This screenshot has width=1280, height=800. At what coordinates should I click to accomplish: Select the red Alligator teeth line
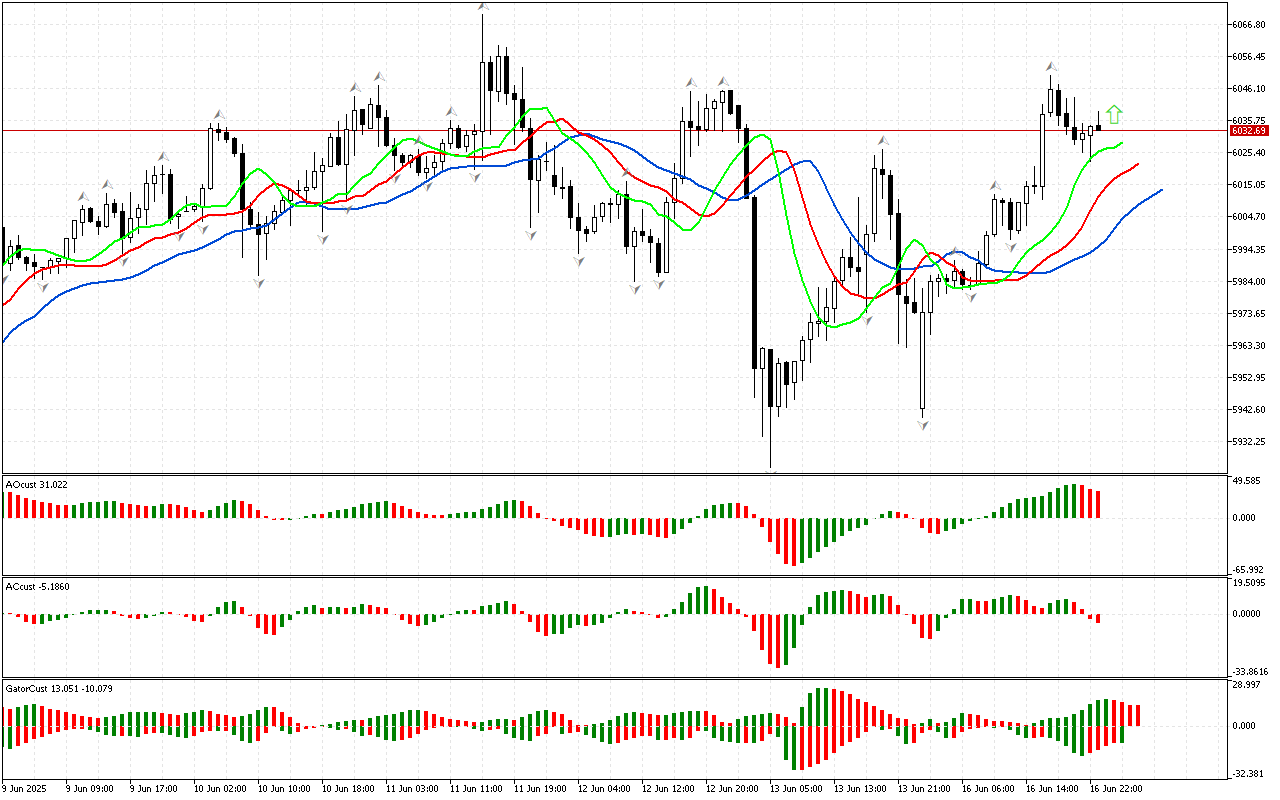(x=1120, y=172)
